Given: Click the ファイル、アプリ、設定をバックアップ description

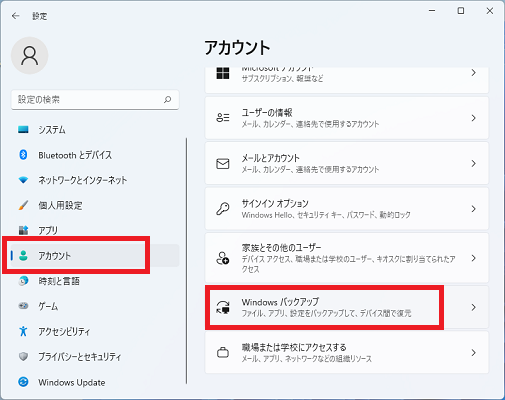Looking at the screenshot, I should [326, 313].
